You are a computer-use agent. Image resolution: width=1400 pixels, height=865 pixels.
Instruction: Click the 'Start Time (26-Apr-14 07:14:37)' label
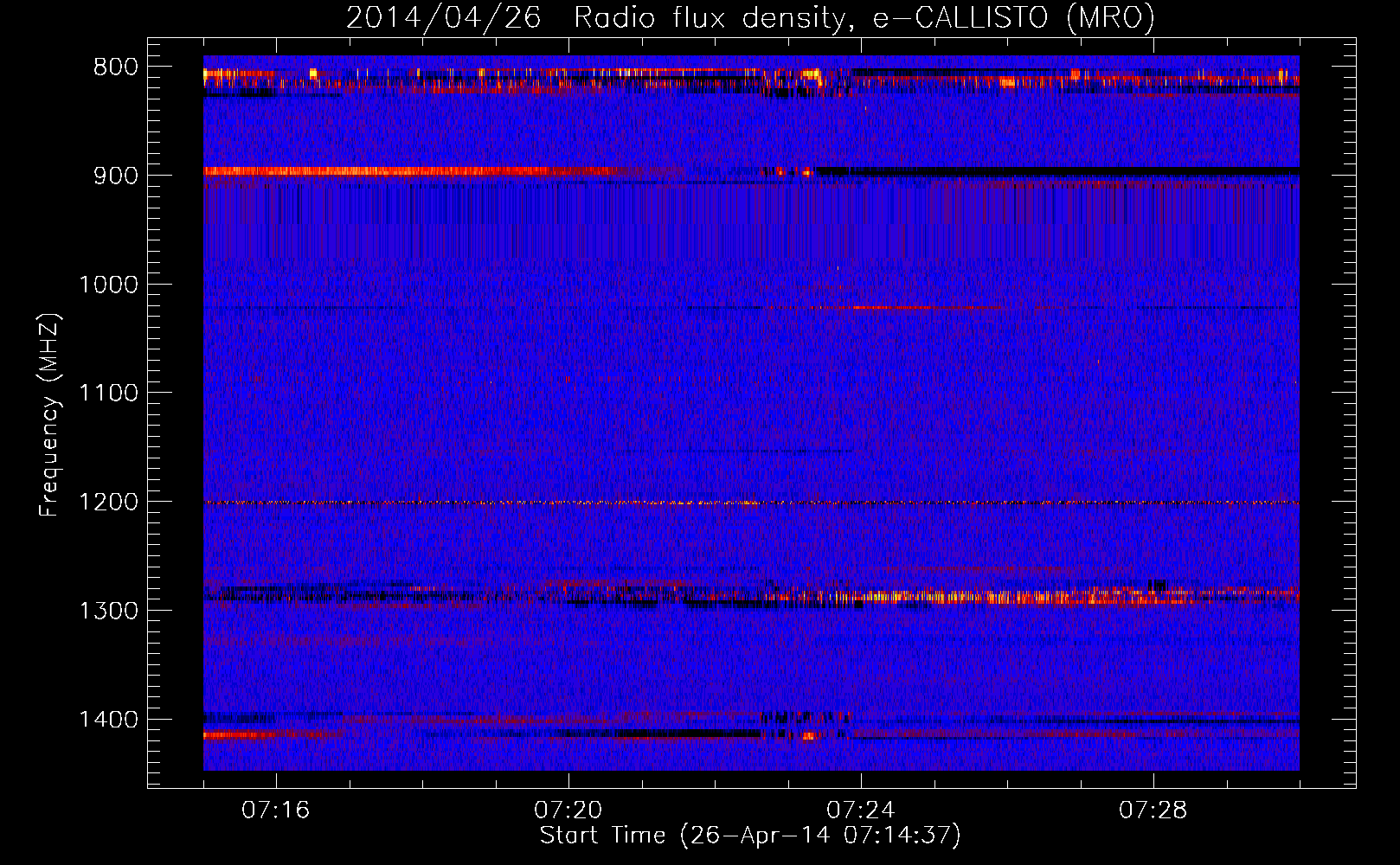[x=750, y=836]
